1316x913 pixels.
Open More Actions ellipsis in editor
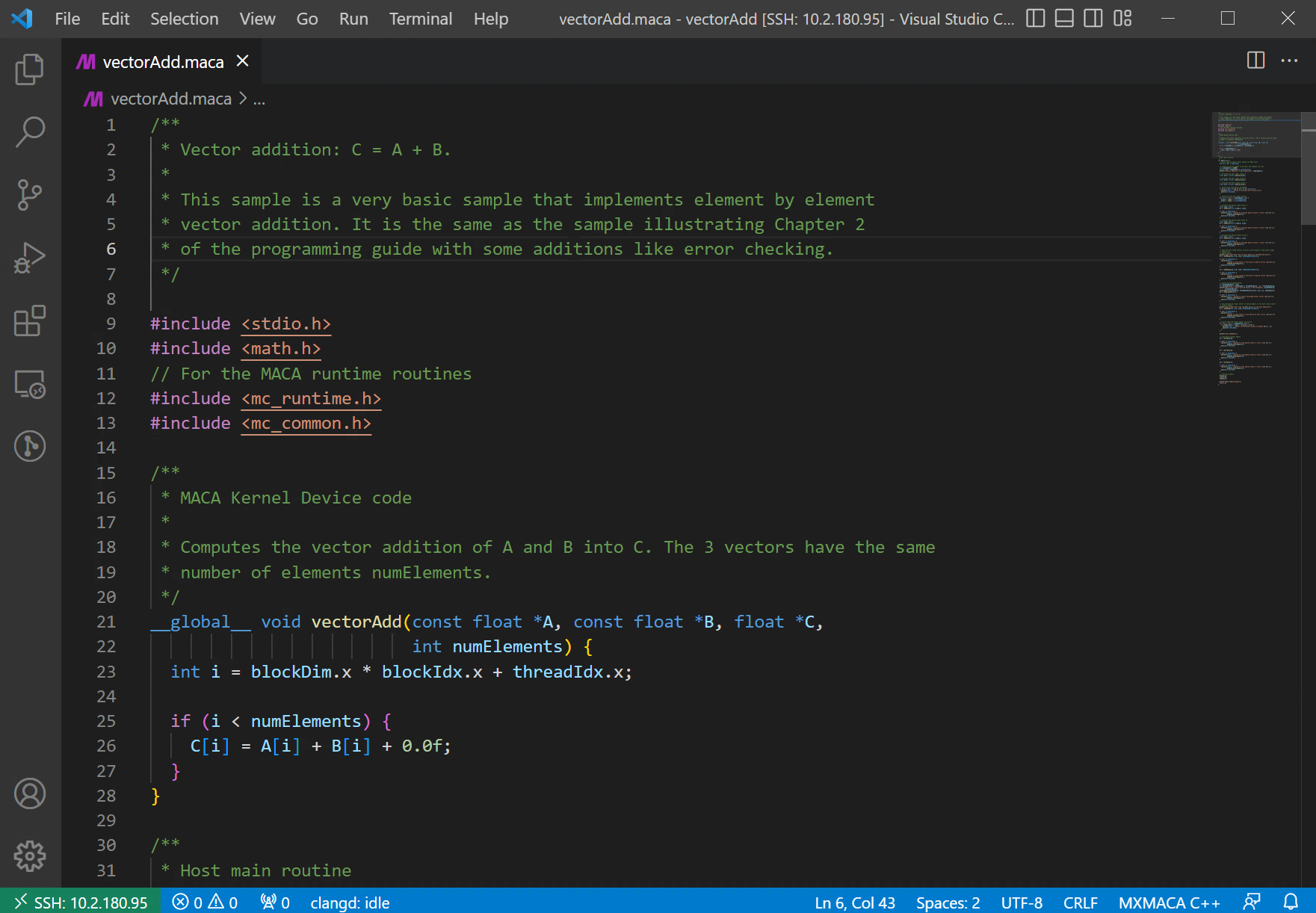click(x=1289, y=61)
